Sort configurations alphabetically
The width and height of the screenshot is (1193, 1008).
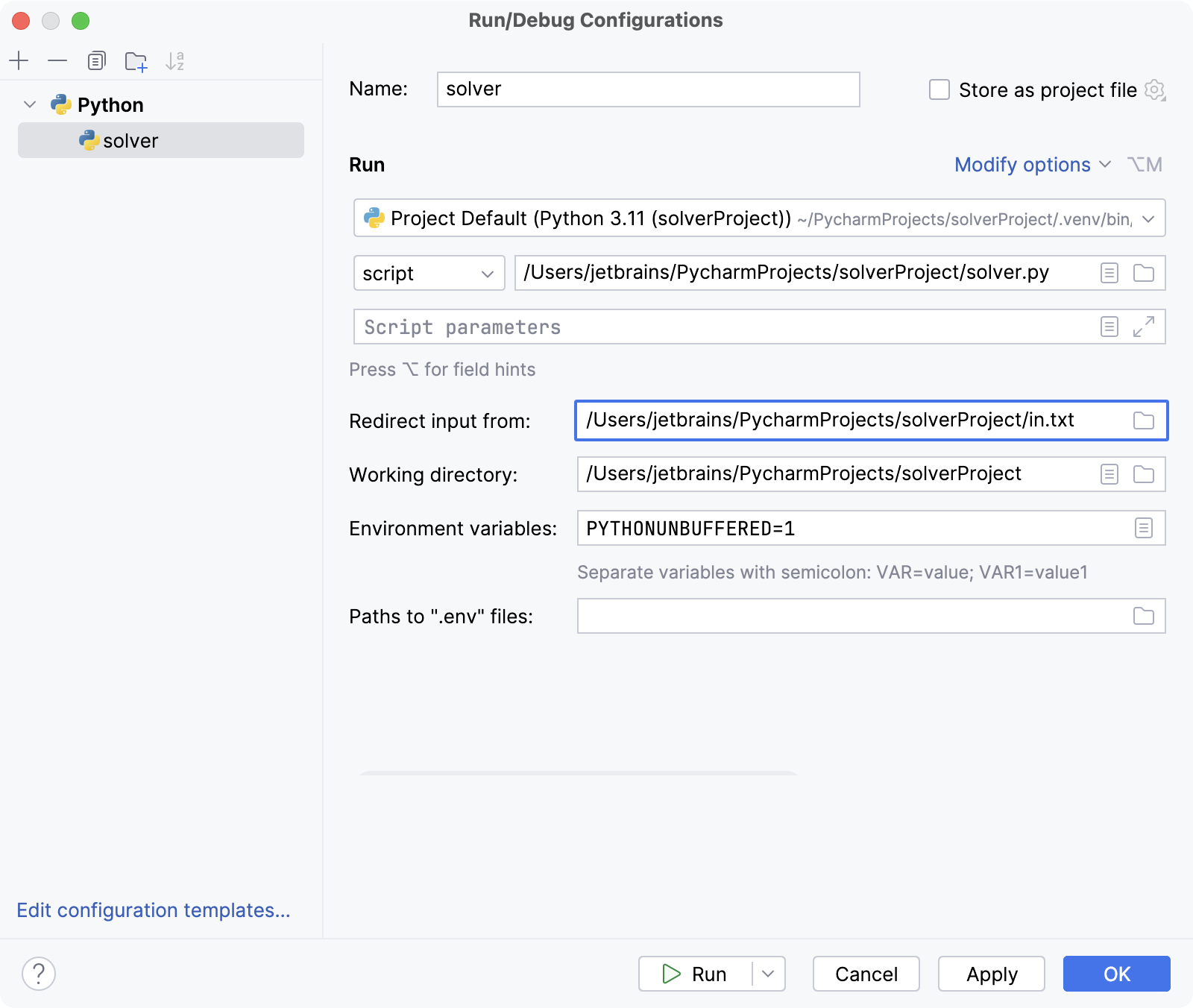tap(176, 60)
